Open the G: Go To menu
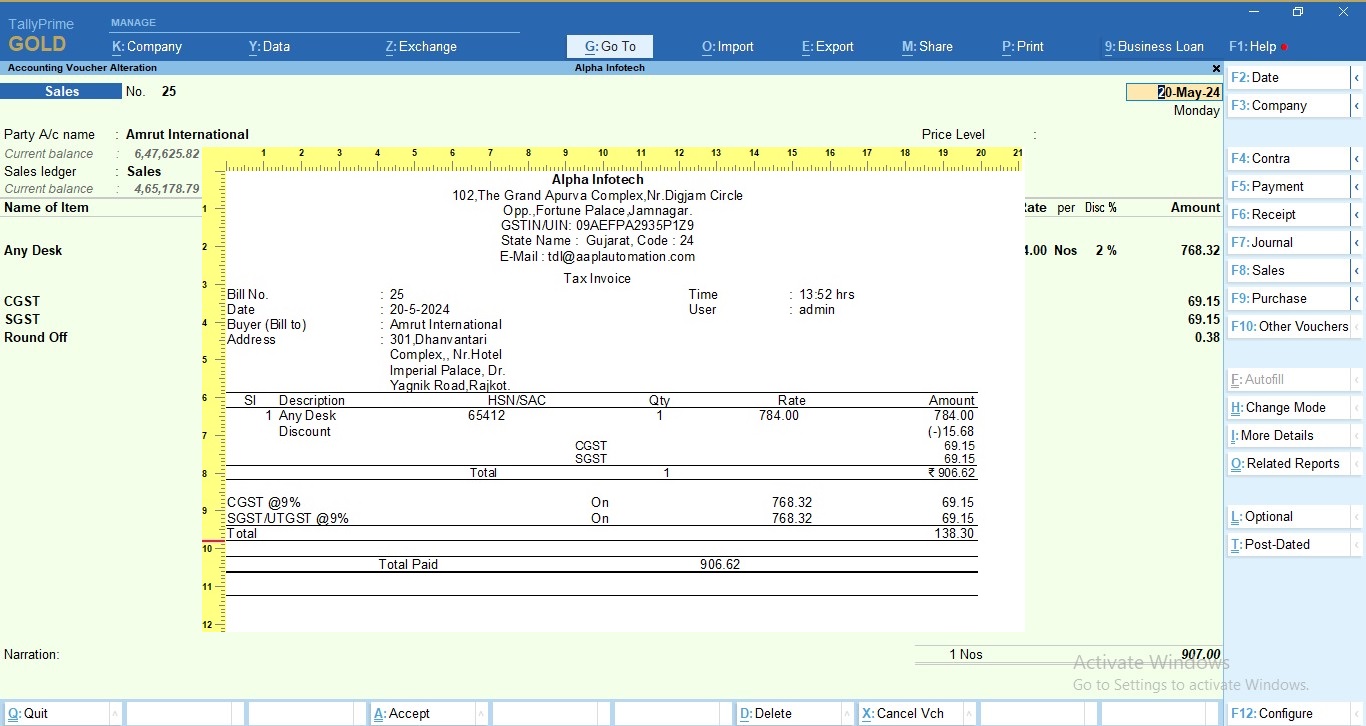The width and height of the screenshot is (1366, 726). [609, 46]
